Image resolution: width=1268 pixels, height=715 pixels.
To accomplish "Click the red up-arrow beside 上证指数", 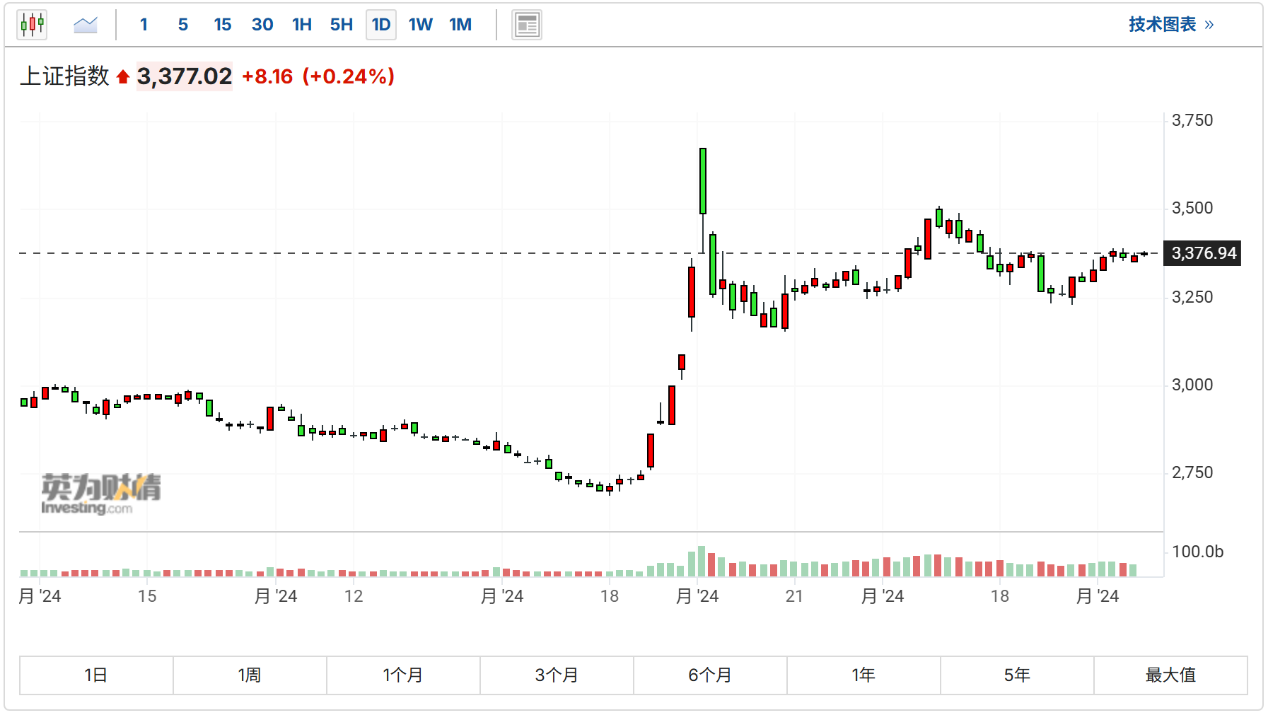I will (x=123, y=77).
